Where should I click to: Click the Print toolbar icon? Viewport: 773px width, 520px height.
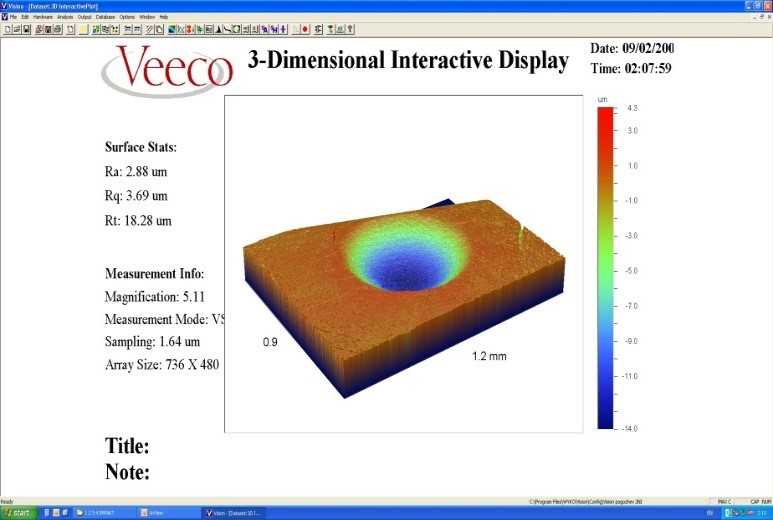(x=58, y=29)
